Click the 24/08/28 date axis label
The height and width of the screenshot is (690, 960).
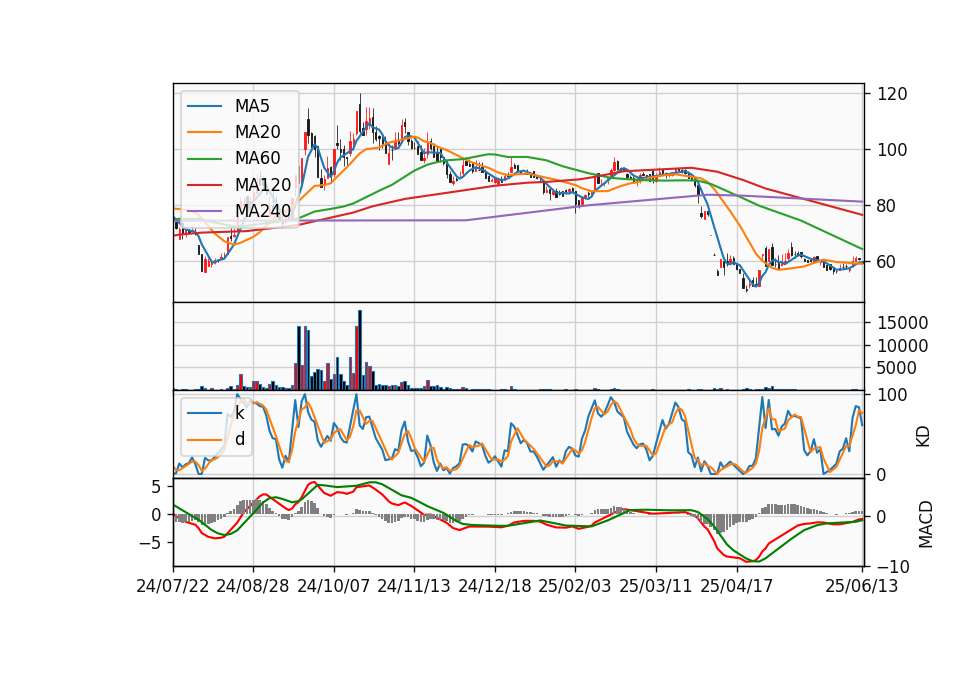[x=253, y=586]
